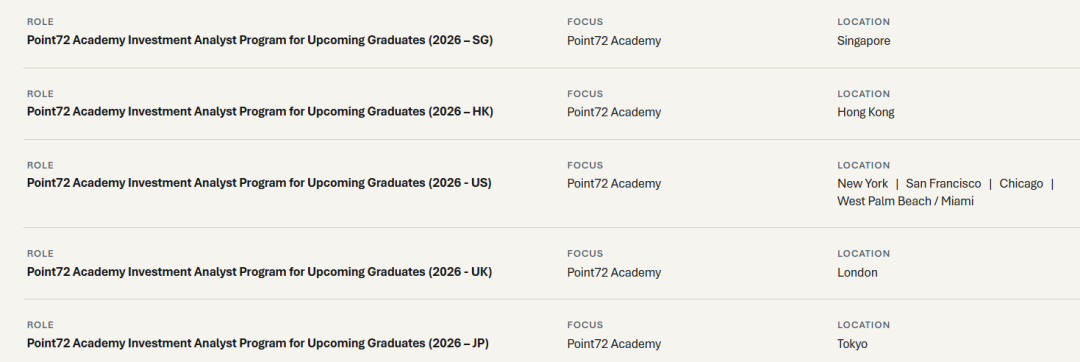This screenshot has width=1080, height=362.
Task: Click Point72 Academy focus in the US row
Action: point(614,184)
